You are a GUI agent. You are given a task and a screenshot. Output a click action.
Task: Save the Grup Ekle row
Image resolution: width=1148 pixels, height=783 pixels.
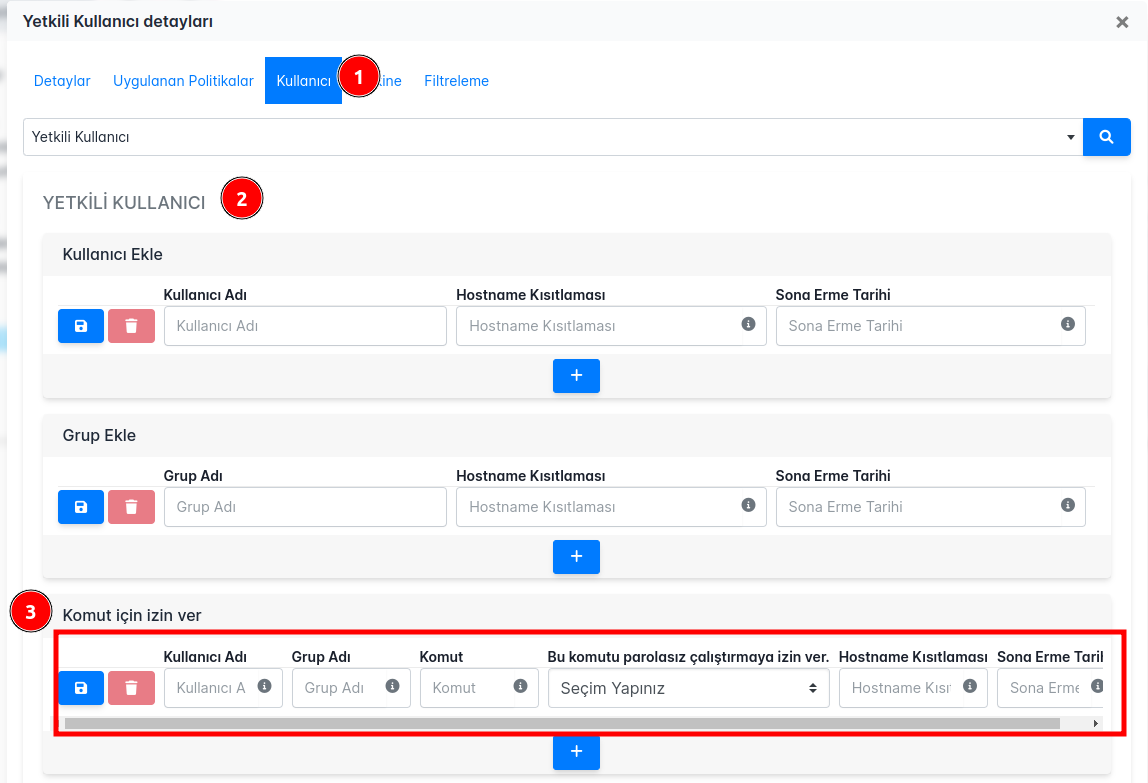pyautogui.click(x=81, y=507)
